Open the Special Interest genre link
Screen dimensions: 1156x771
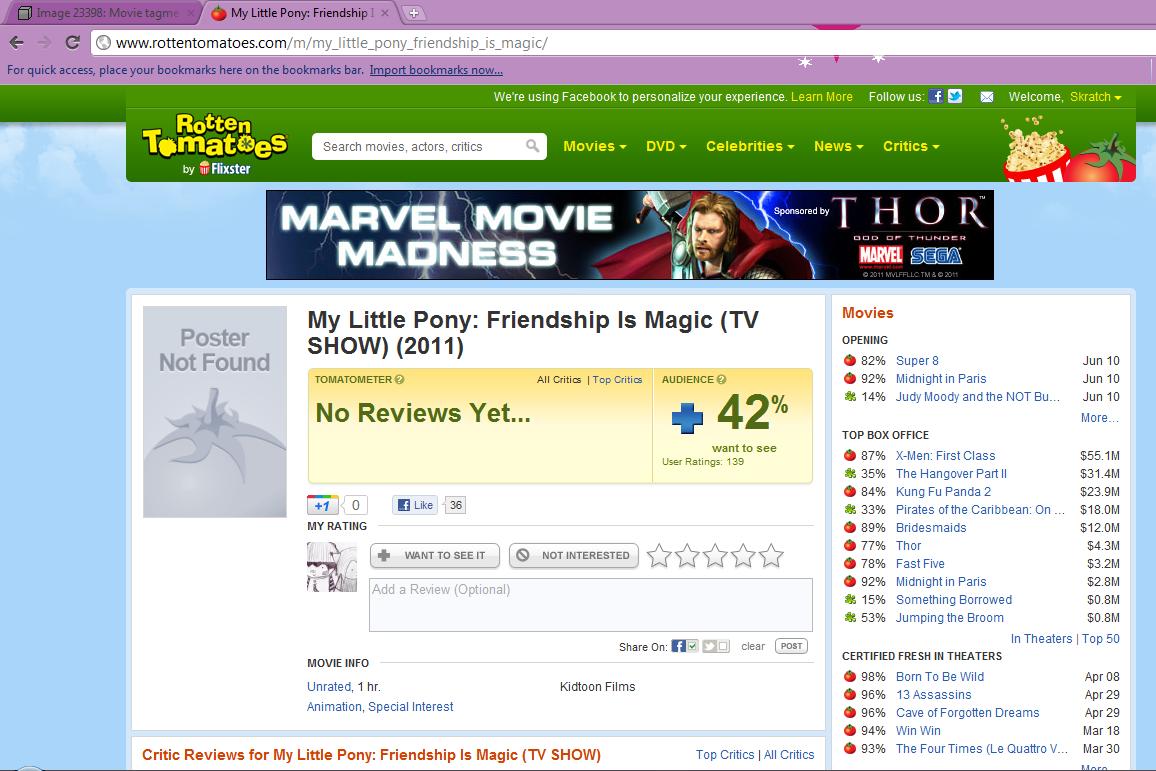point(411,706)
